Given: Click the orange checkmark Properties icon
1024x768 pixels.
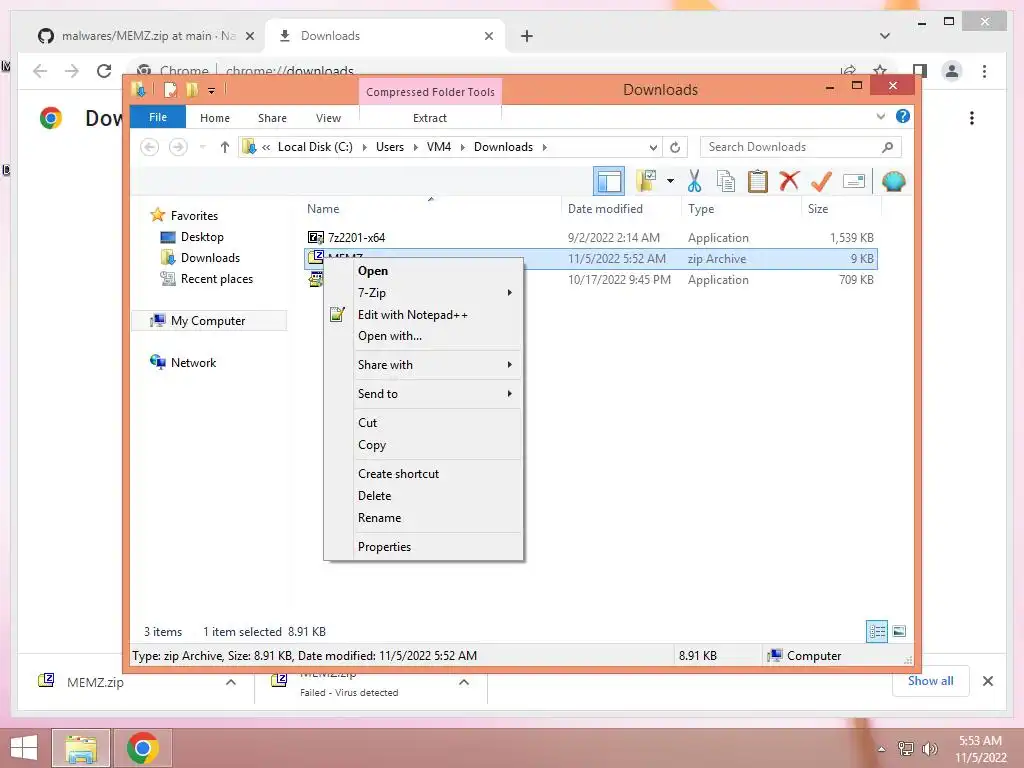Looking at the screenshot, I should pyautogui.click(x=821, y=181).
